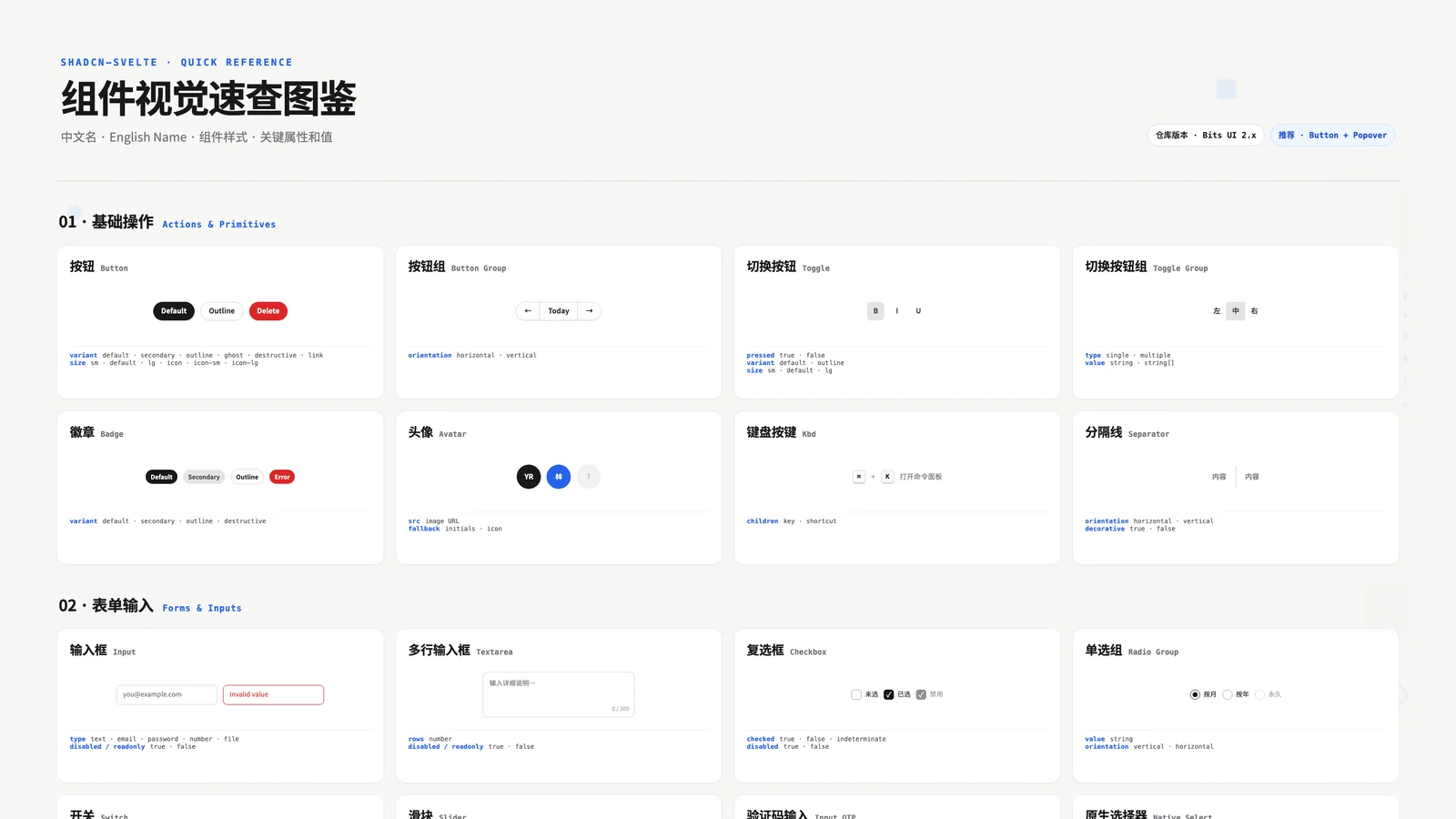Screen dimensions: 1456x819
Task: Check the 未选 checkbox
Action: (x=856, y=694)
